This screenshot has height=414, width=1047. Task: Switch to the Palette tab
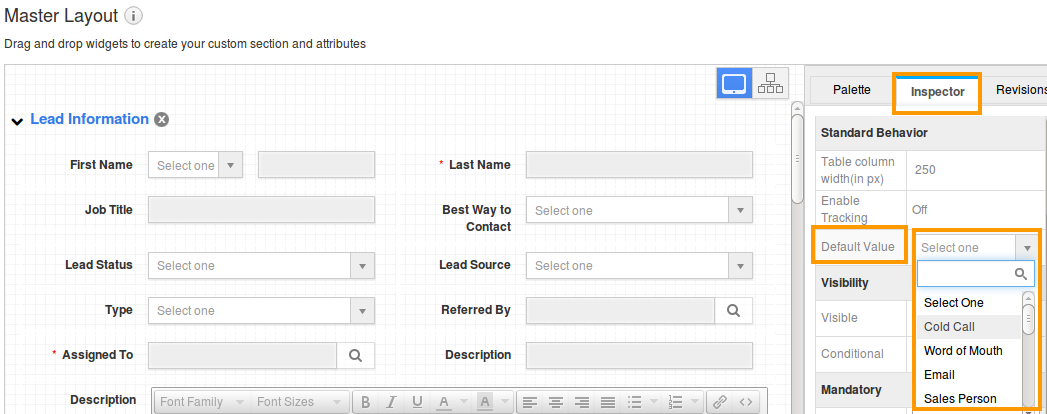[851, 90]
